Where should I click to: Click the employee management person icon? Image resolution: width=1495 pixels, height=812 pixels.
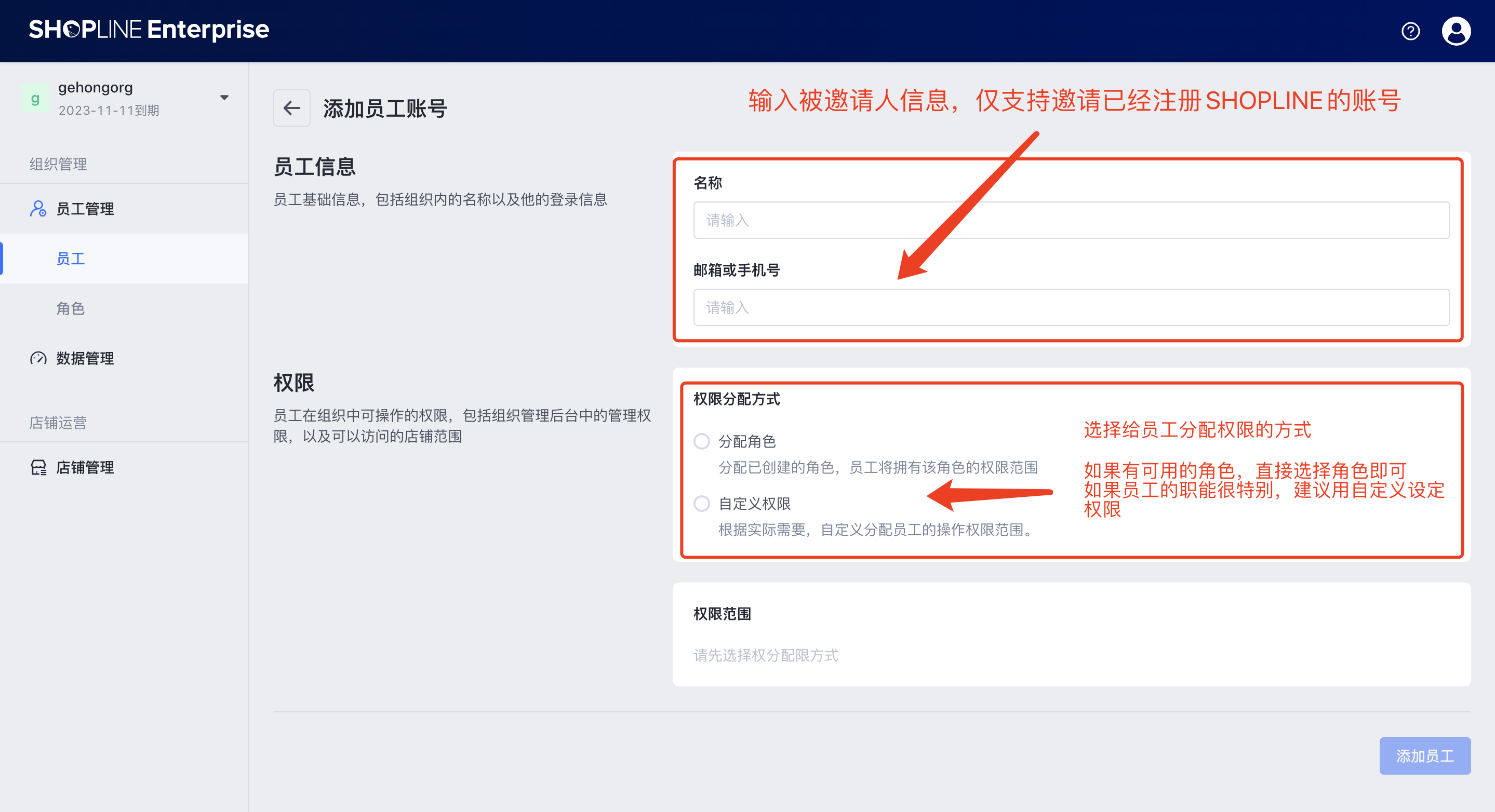coord(38,209)
